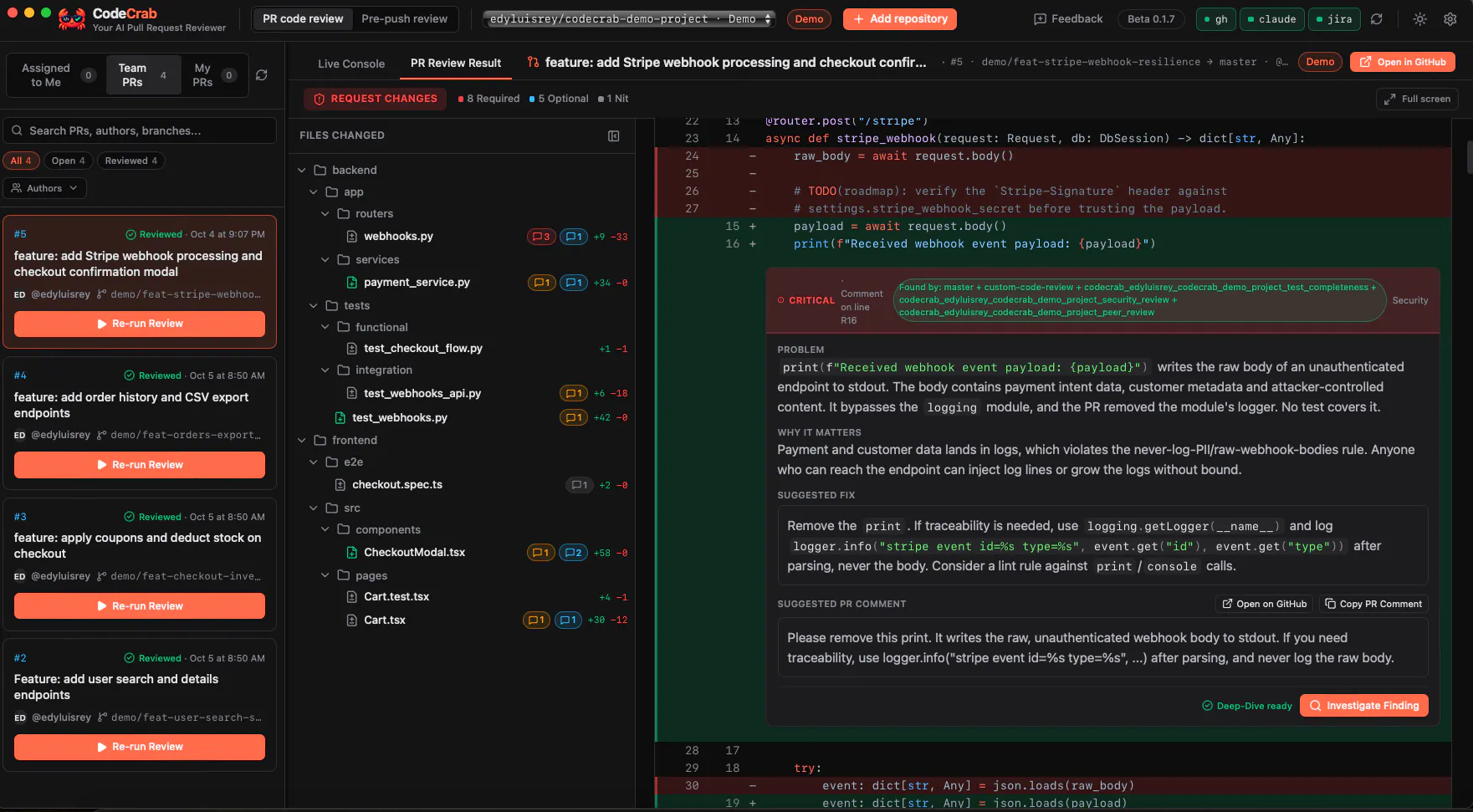Collapse the components folder
This screenshot has height=812, width=1473.
click(325, 530)
